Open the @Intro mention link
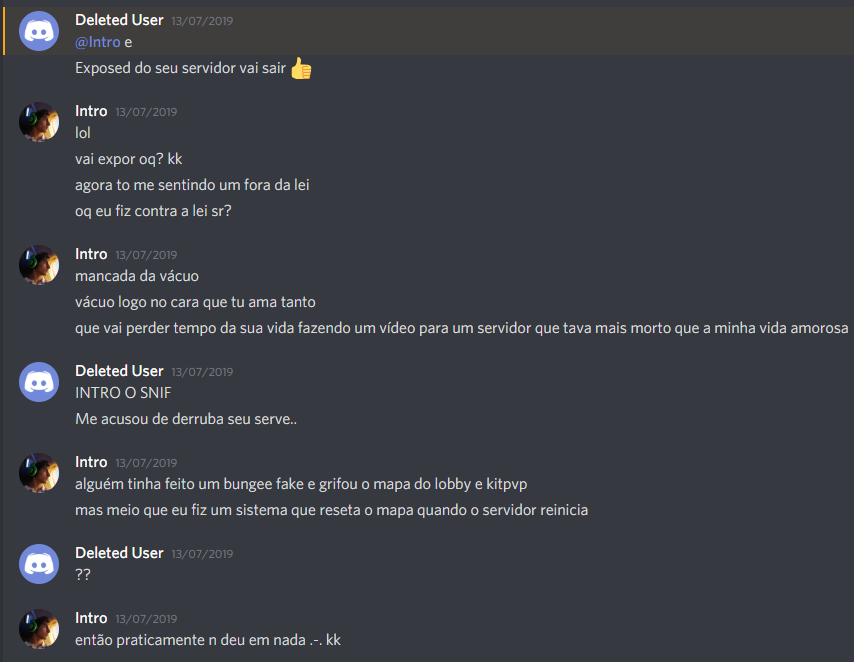854x662 pixels. pos(97,42)
